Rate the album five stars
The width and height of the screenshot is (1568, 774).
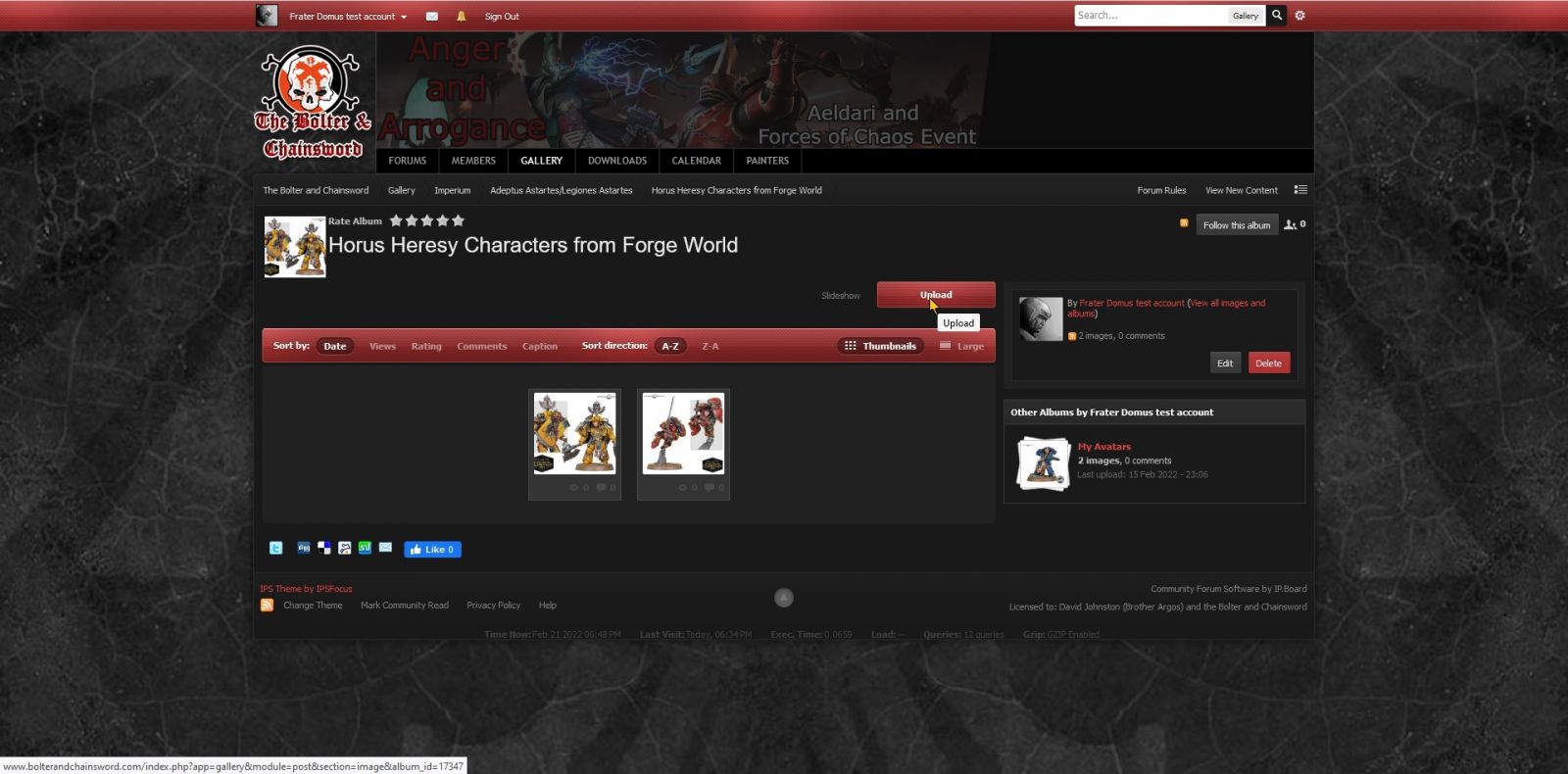458,221
